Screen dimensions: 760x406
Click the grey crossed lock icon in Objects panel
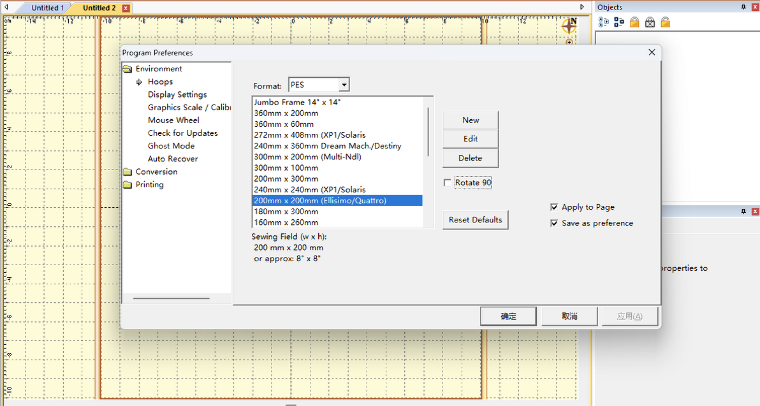650,22
